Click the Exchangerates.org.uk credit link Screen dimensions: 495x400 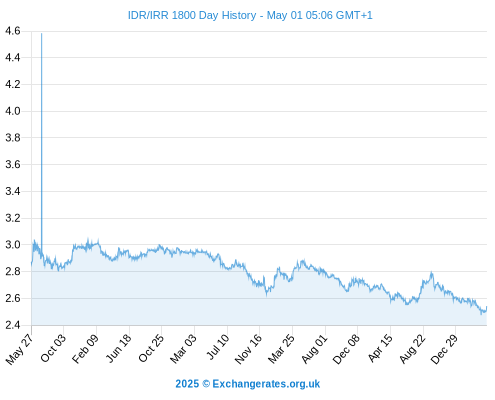248,384
